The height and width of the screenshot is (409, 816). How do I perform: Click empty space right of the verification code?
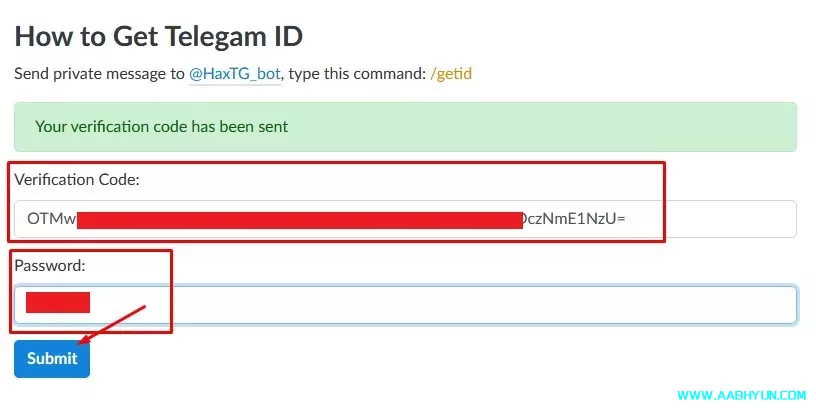(x=720, y=219)
